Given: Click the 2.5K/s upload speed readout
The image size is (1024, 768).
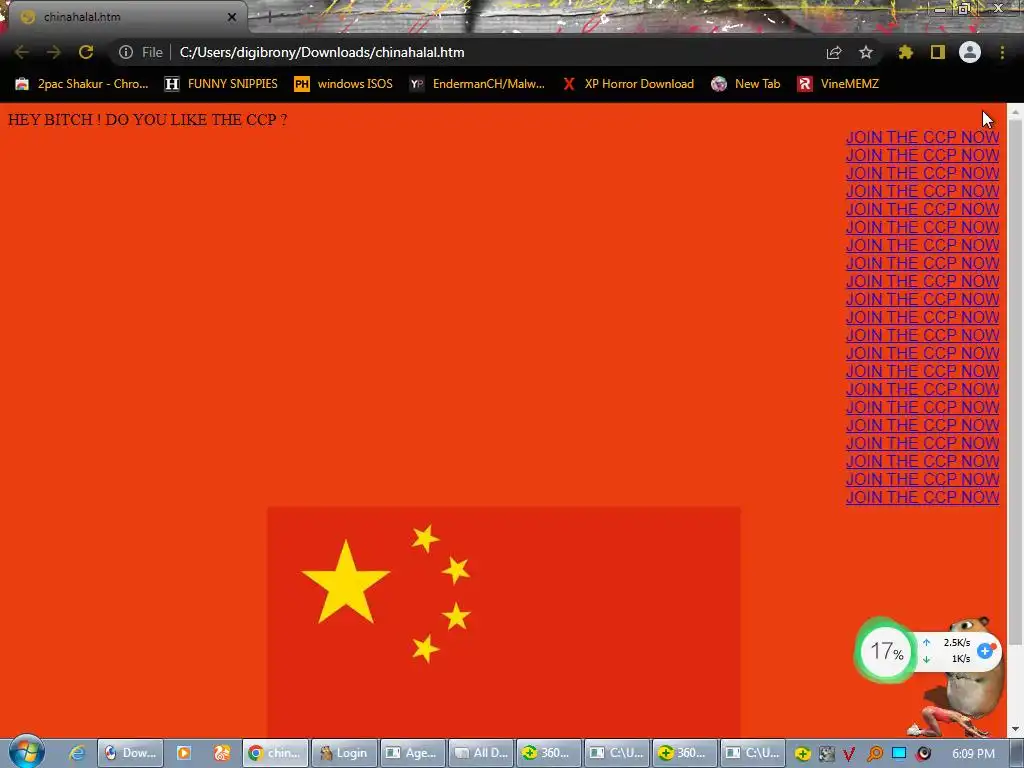Looking at the screenshot, I should 956,643.
